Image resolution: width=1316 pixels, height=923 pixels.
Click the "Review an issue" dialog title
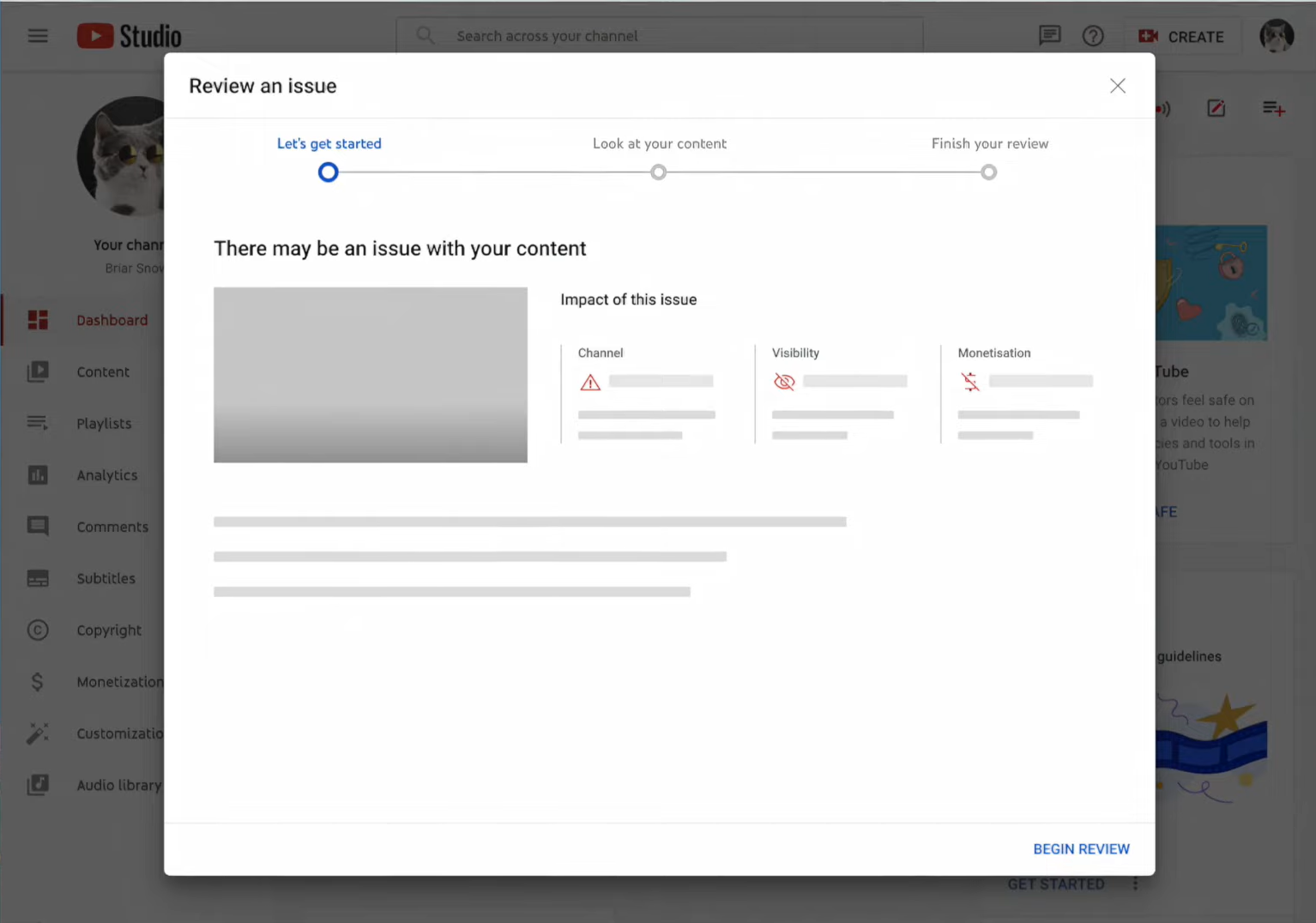pos(263,86)
